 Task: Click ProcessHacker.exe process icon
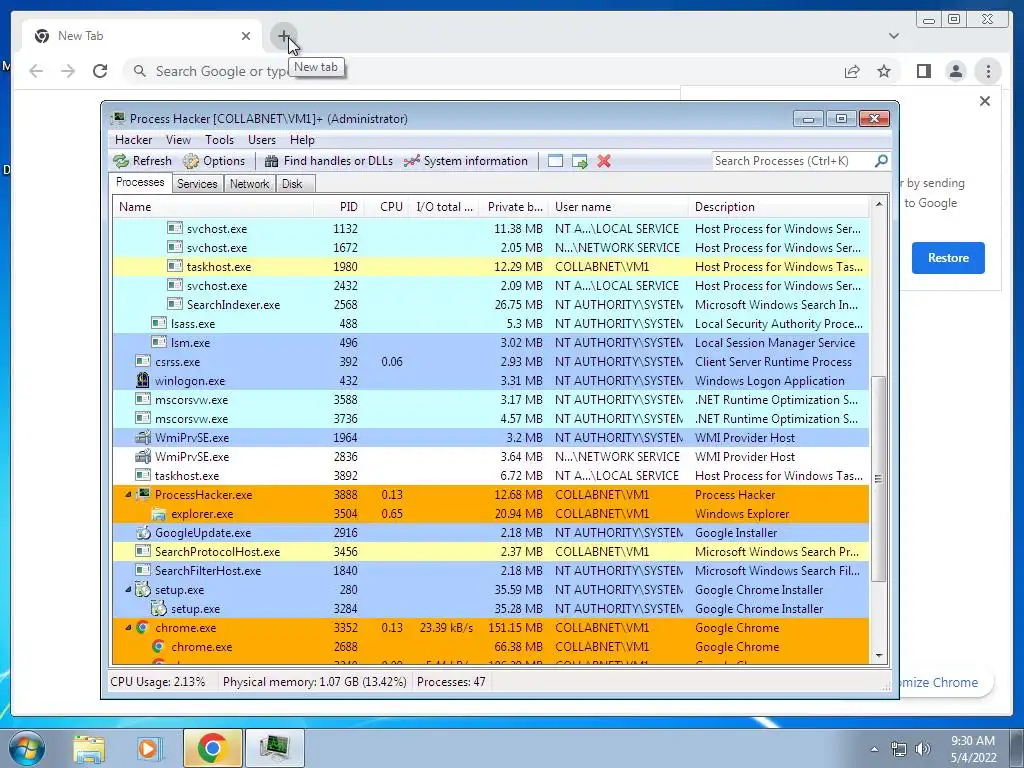click(x=143, y=494)
